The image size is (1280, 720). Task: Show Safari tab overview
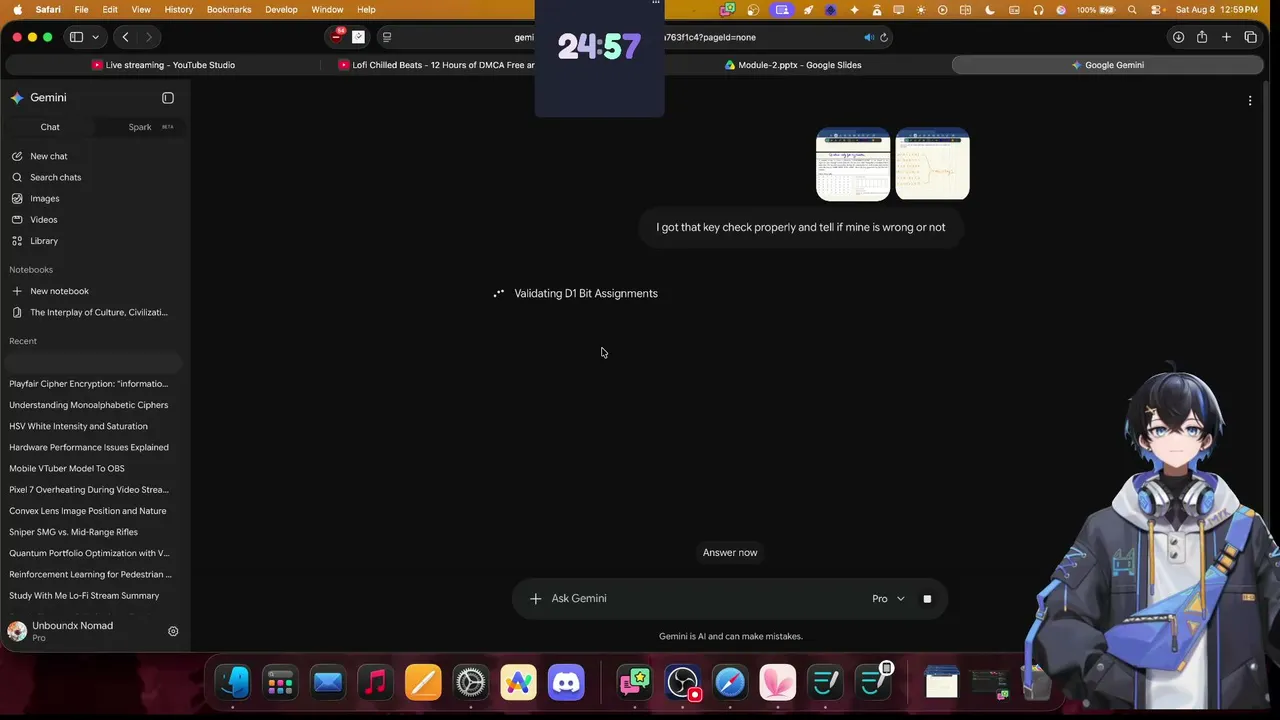pos(1250,37)
